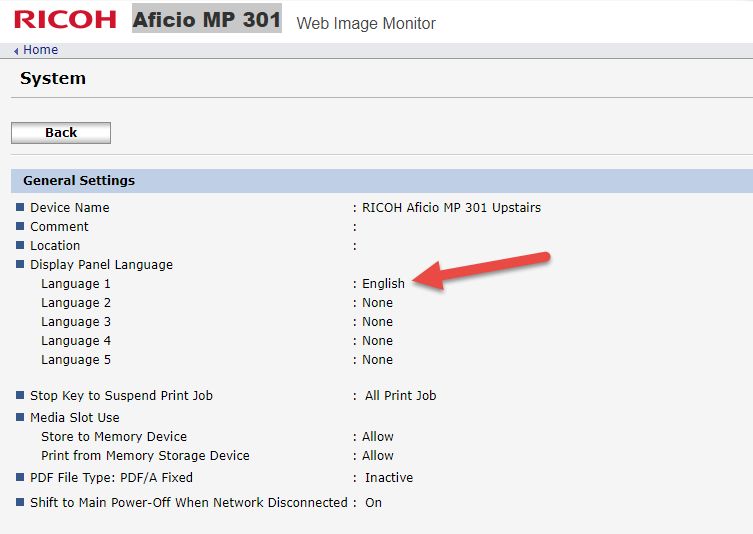This screenshot has height=534, width=753.
Task: Click the Language 2 label
Action: point(76,303)
